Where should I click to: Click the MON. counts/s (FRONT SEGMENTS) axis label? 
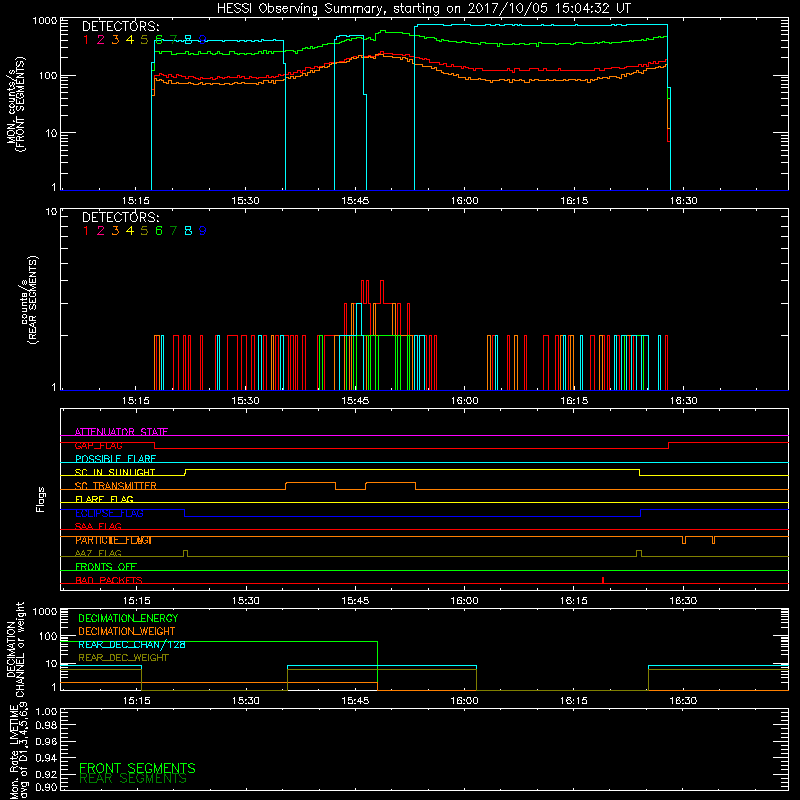[16, 104]
